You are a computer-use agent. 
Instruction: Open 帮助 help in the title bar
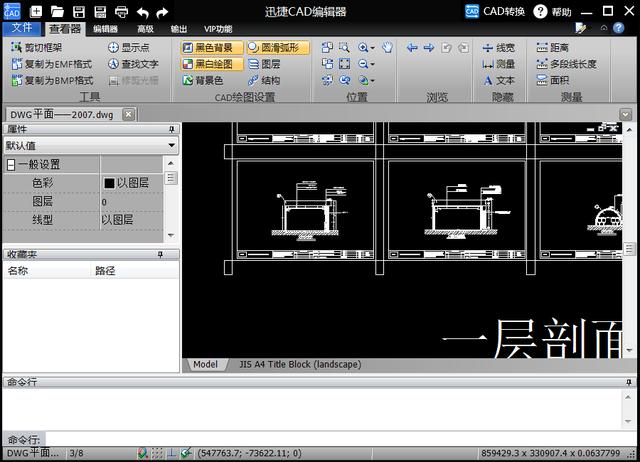click(552, 11)
